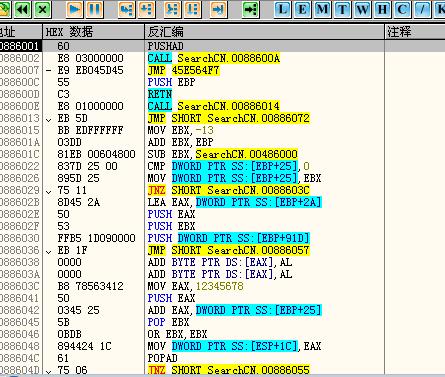The image size is (445, 377).
Task: Click the HEX 数据 column header
Action: (94, 32)
